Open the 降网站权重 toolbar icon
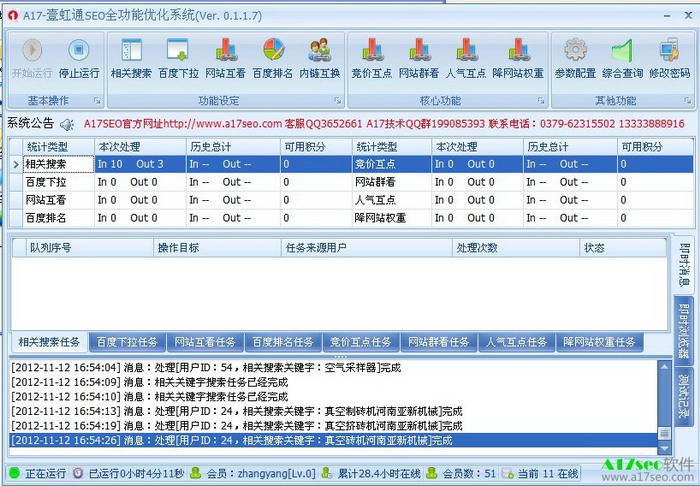 [x=519, y=50]
